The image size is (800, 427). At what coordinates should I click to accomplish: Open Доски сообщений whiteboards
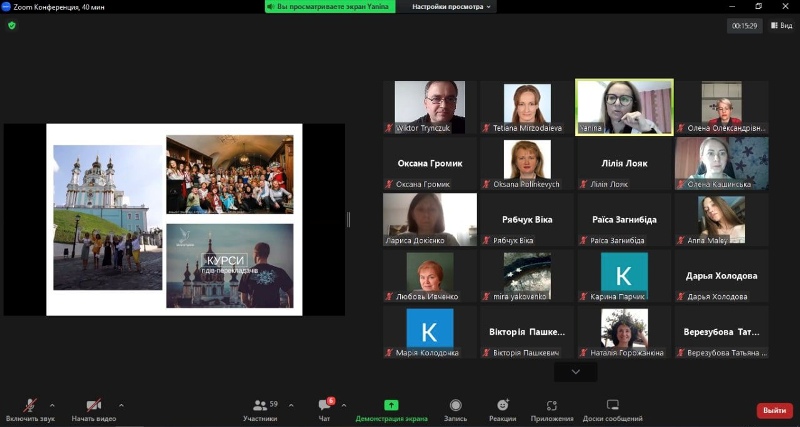pos(613,410)
